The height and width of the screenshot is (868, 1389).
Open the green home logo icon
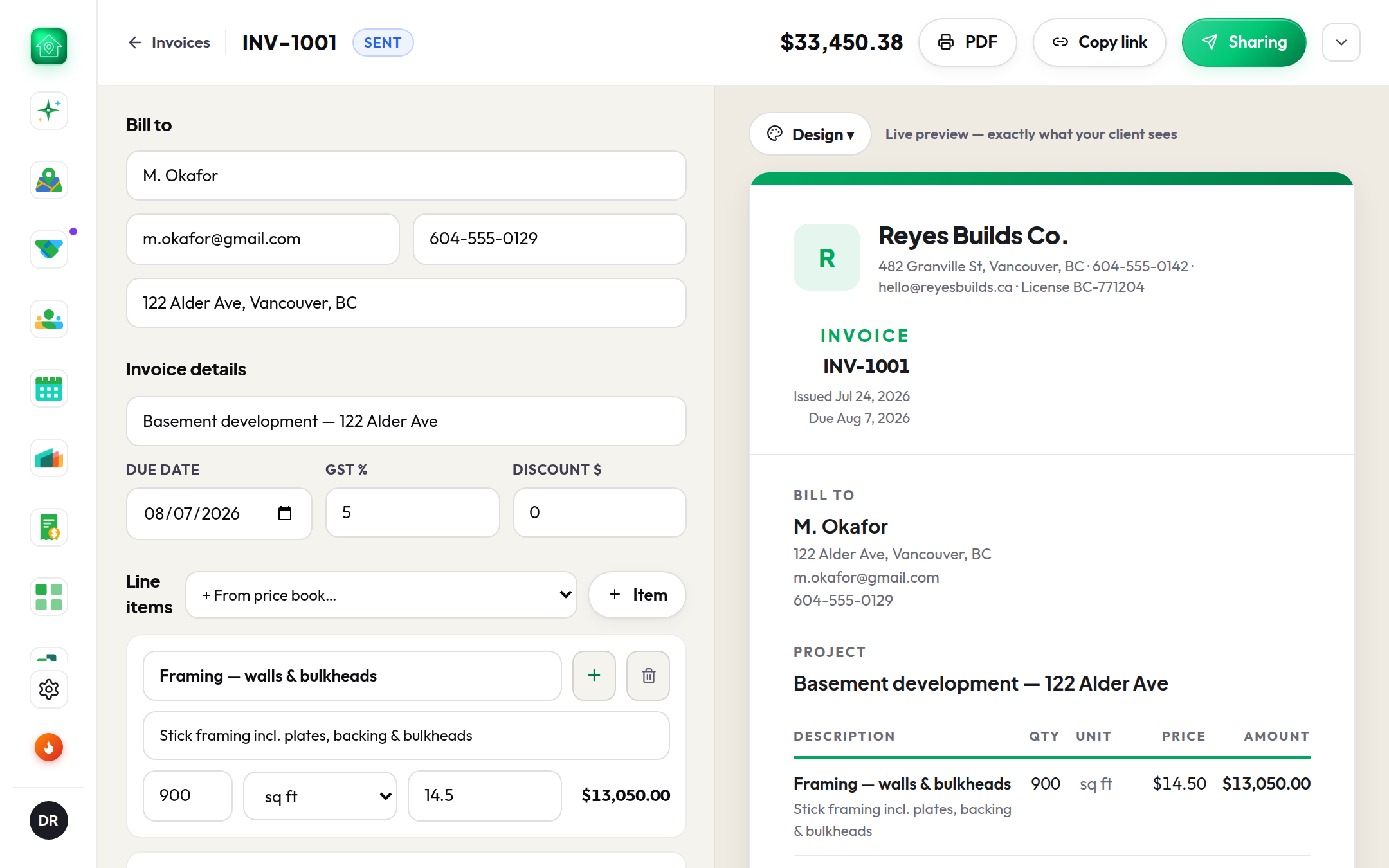pos(49,46)
